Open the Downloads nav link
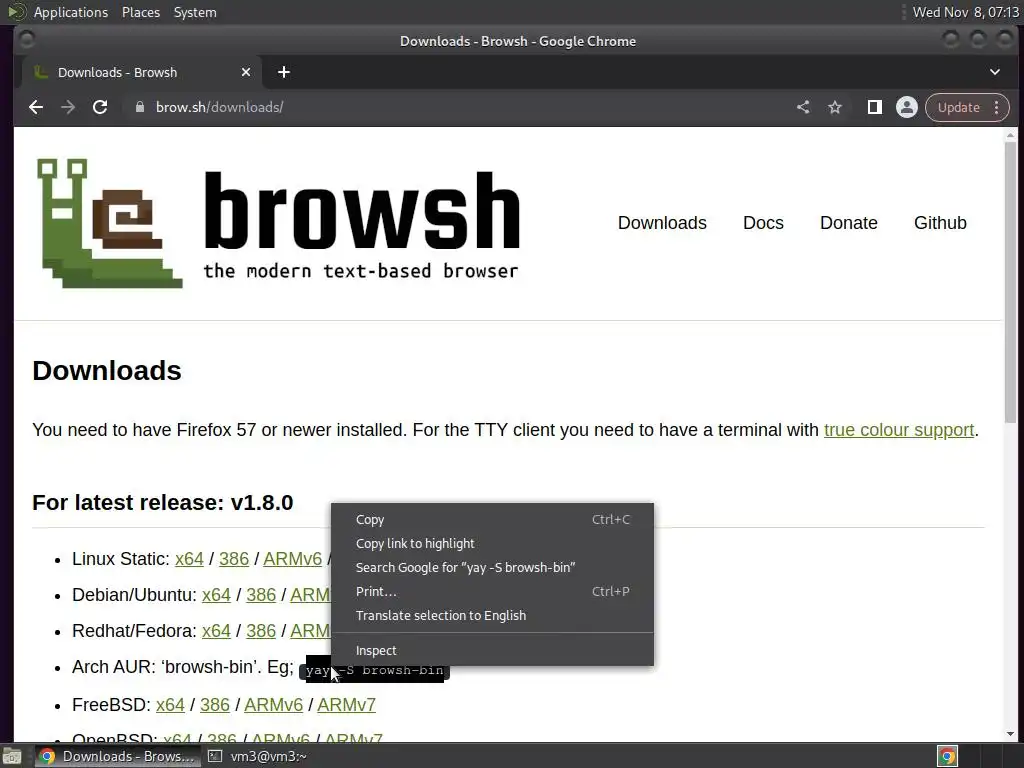This screenshot has width=1024, height=768. click(x=662, y=223)
